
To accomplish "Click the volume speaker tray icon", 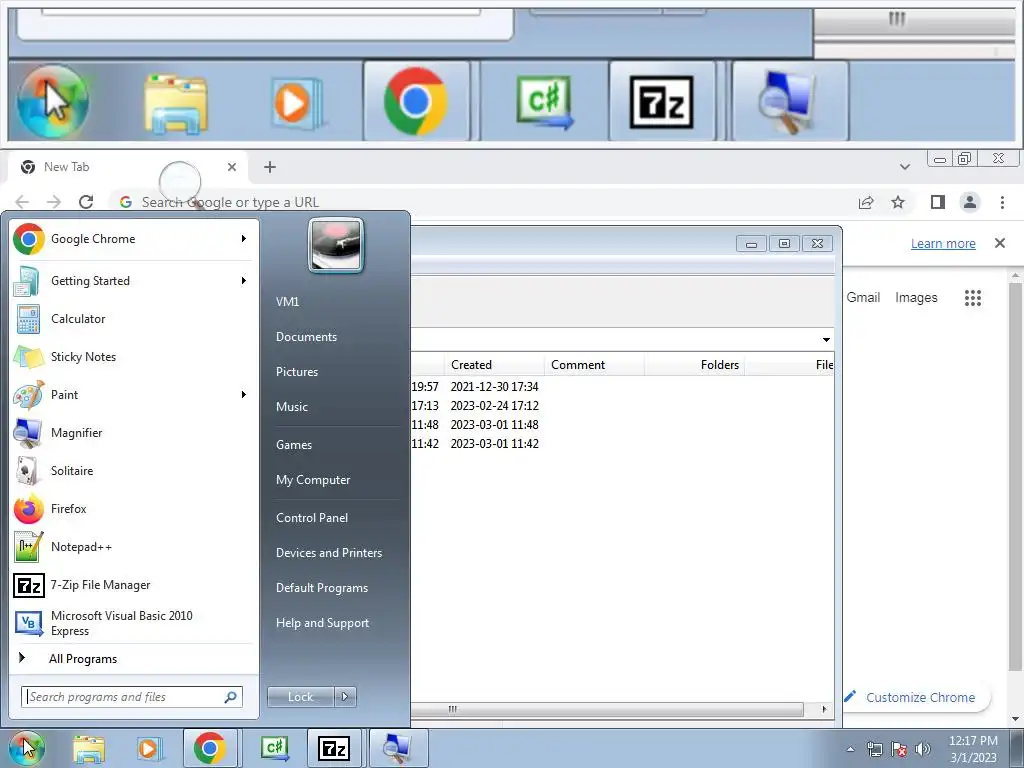I will [923, 749].
